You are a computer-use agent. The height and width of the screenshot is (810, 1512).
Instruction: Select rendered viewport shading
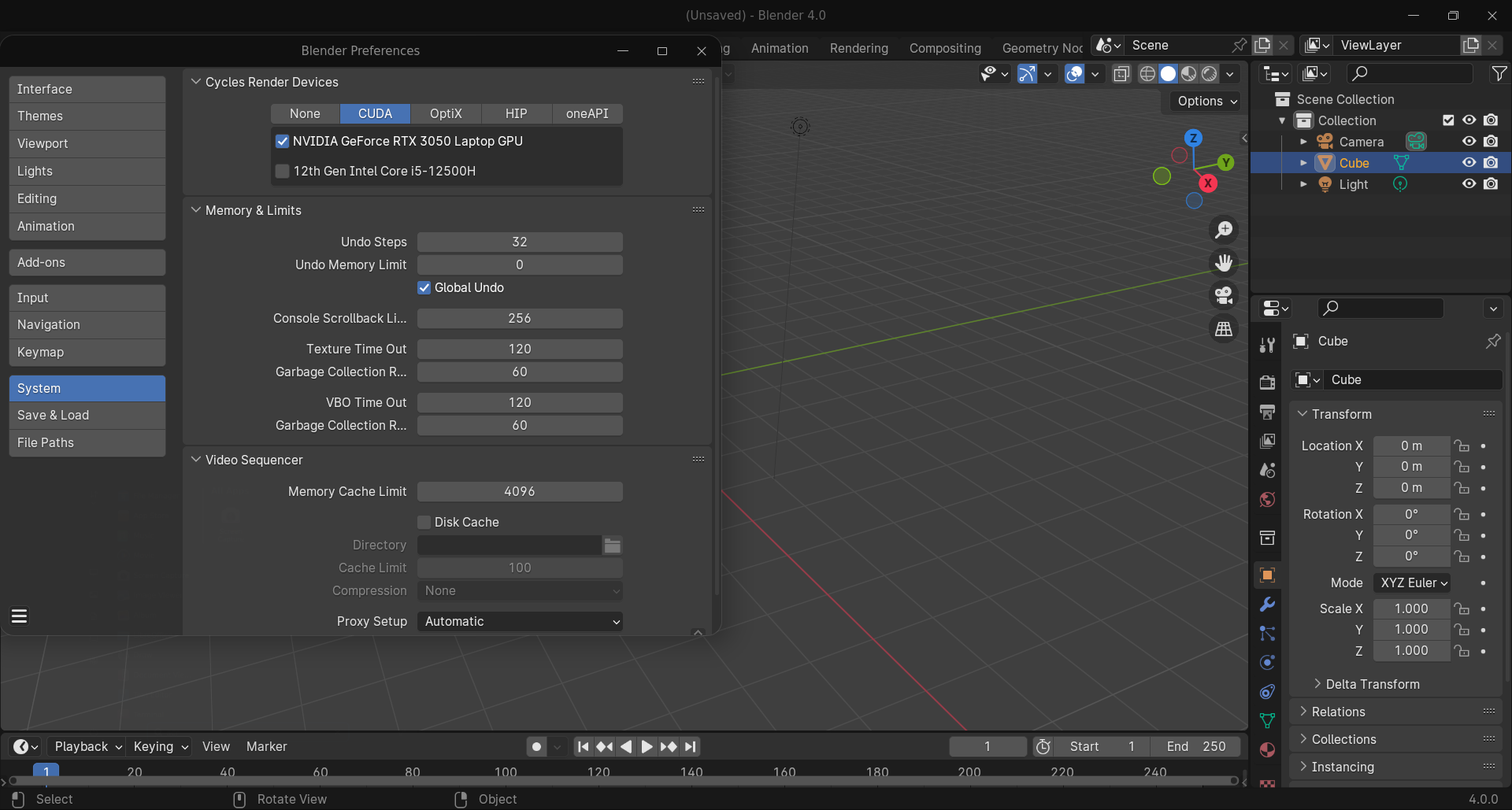tap(1209, 74)
